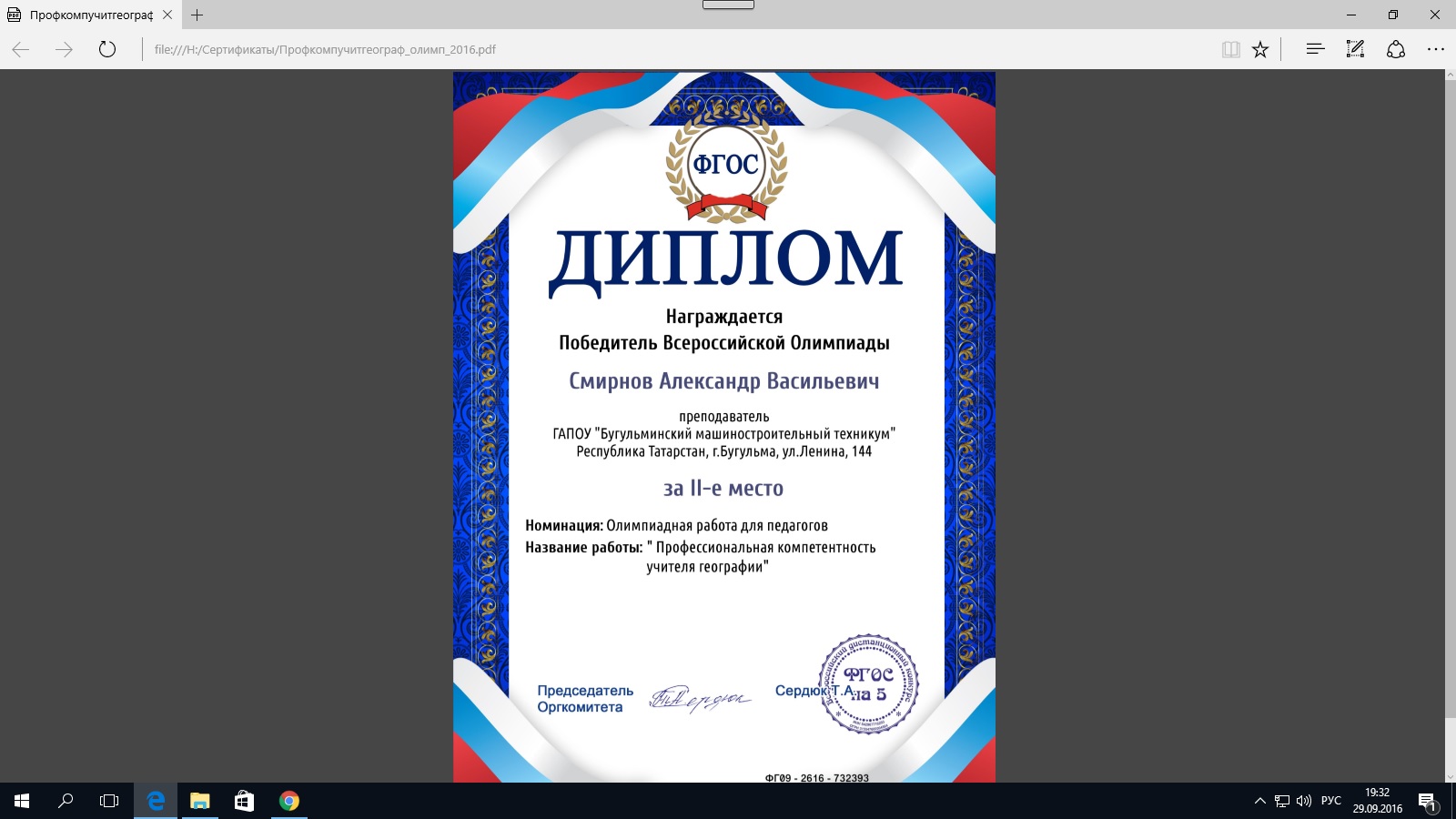Open the More actions menu
The width and height of the screenshot is (1456, 819).
pyautogui.click(x=1436, y=49)
